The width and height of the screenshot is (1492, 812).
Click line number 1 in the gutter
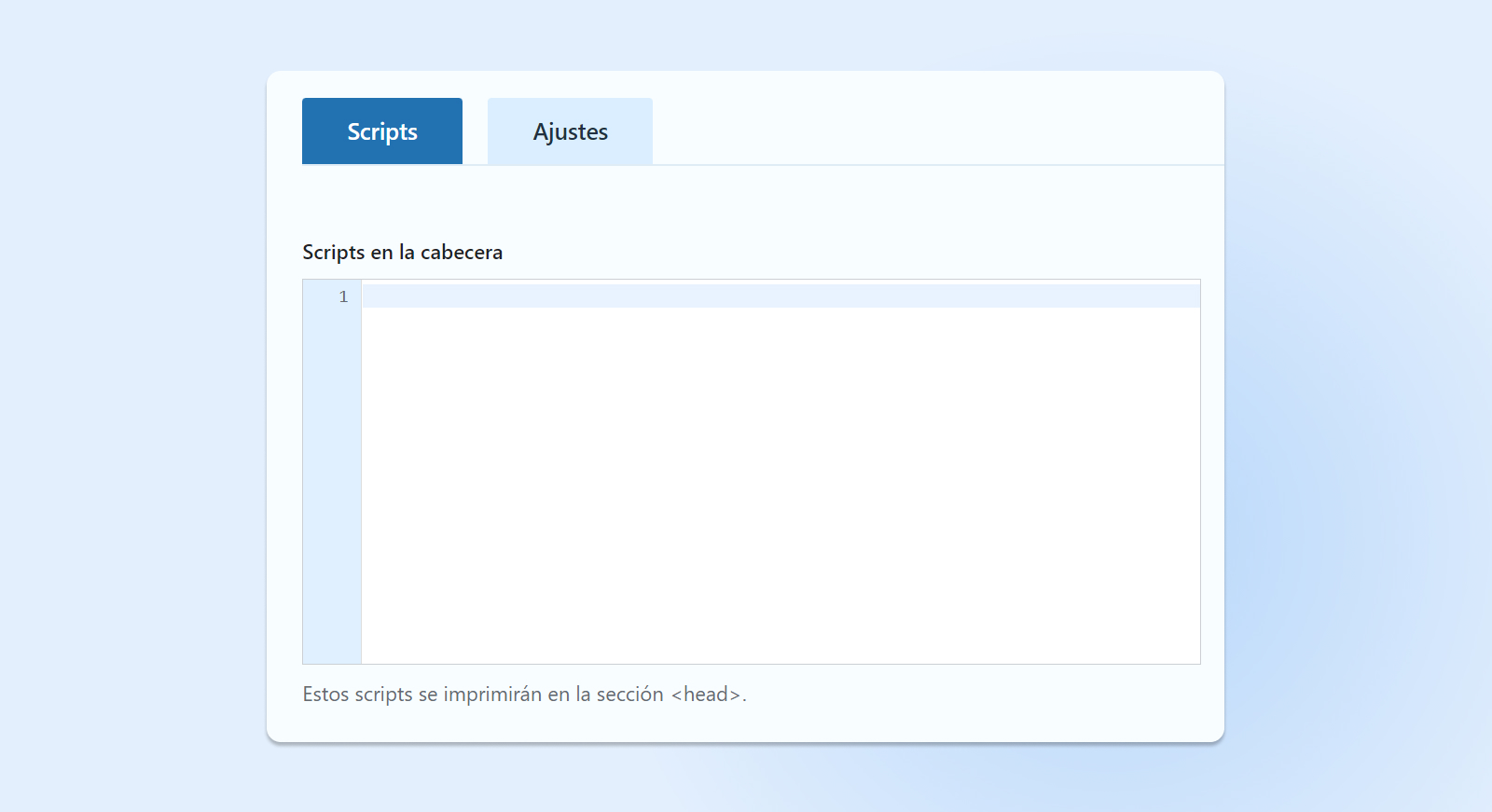pos(343,296)
